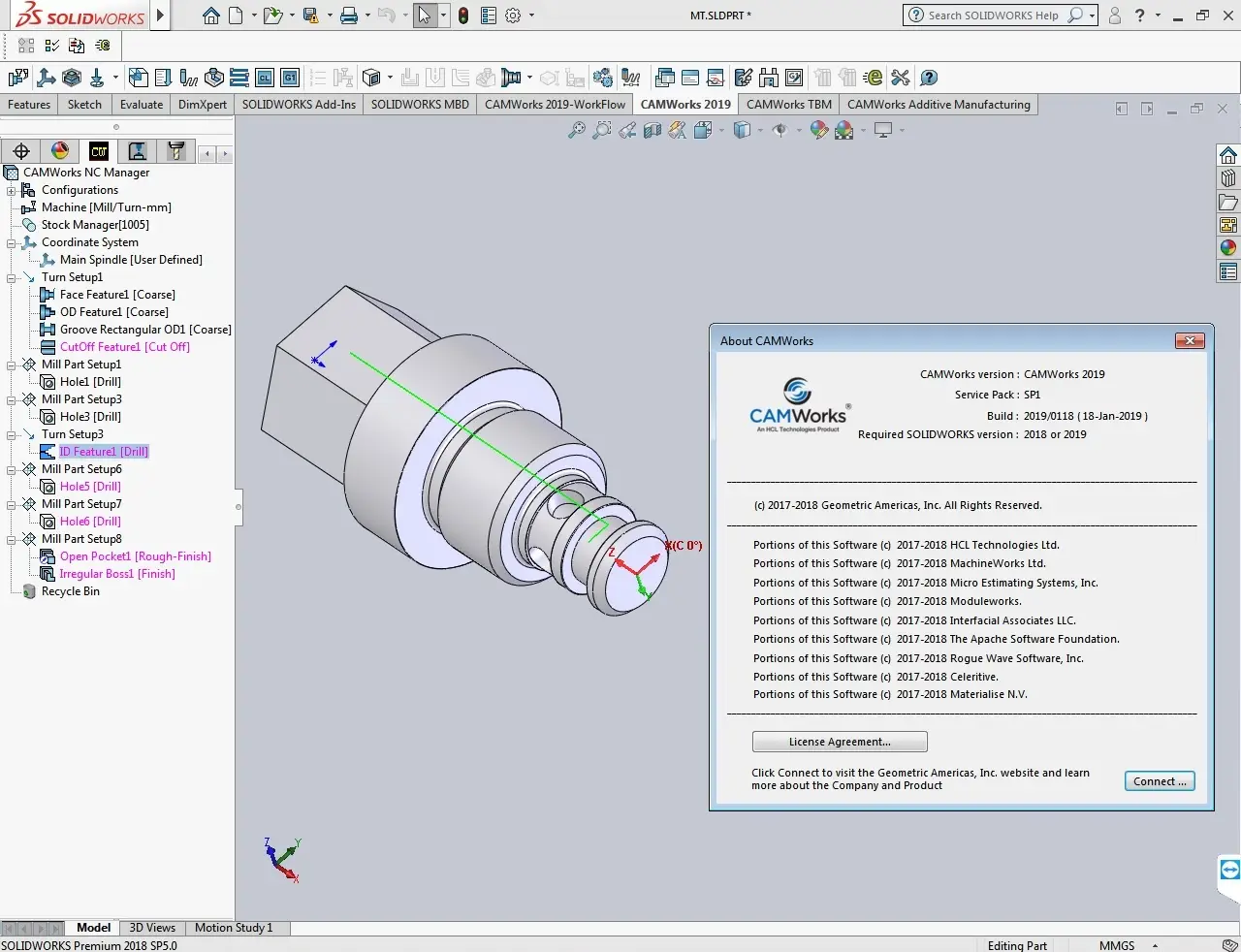1241x952 pixels.
Task: Click the Rebuild traffic light icon
Action: tap(463, 16)
